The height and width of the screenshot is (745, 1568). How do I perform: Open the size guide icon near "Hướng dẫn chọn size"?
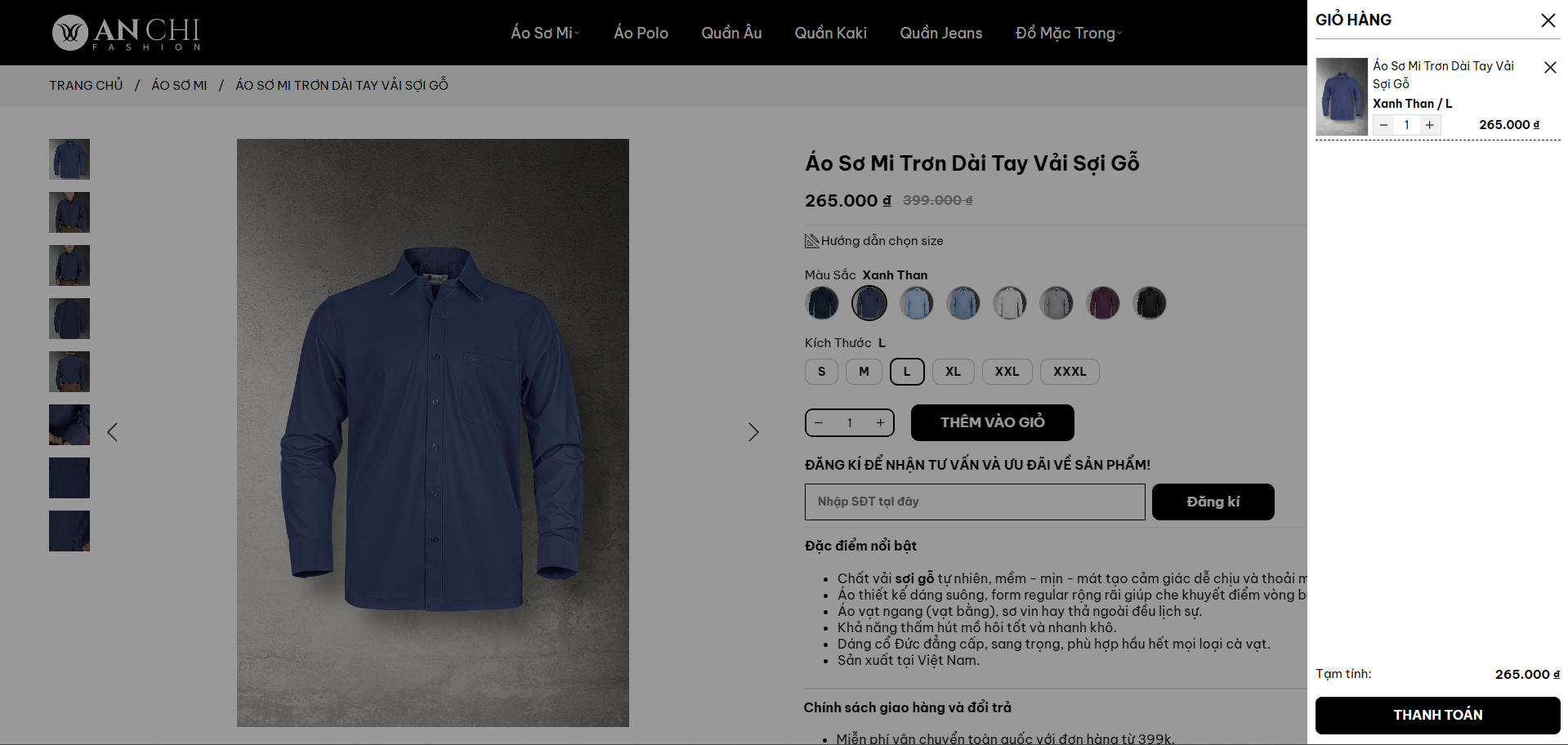pyautogui.click(x=811, y=240)
